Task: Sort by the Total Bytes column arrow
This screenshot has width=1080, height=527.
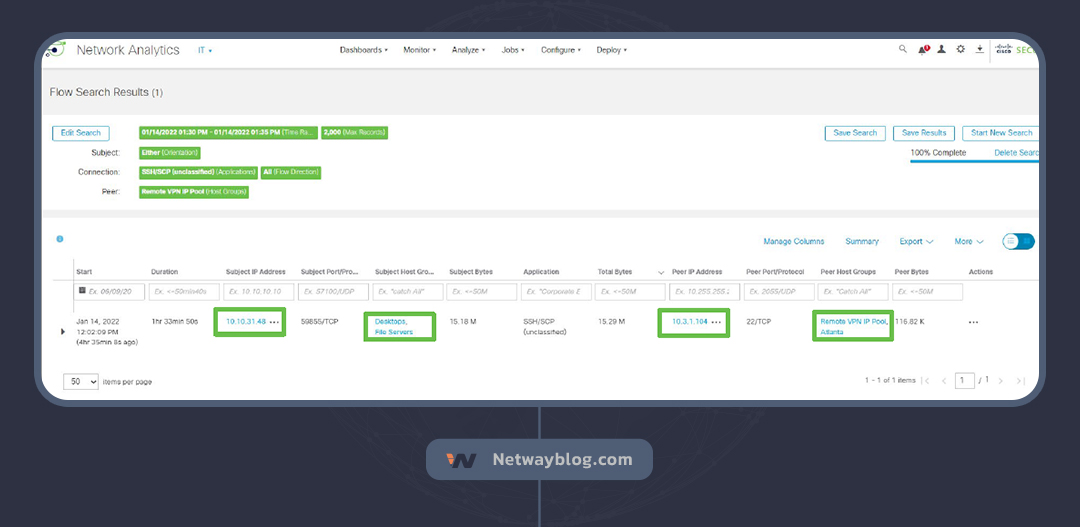Action: (660, 272)
